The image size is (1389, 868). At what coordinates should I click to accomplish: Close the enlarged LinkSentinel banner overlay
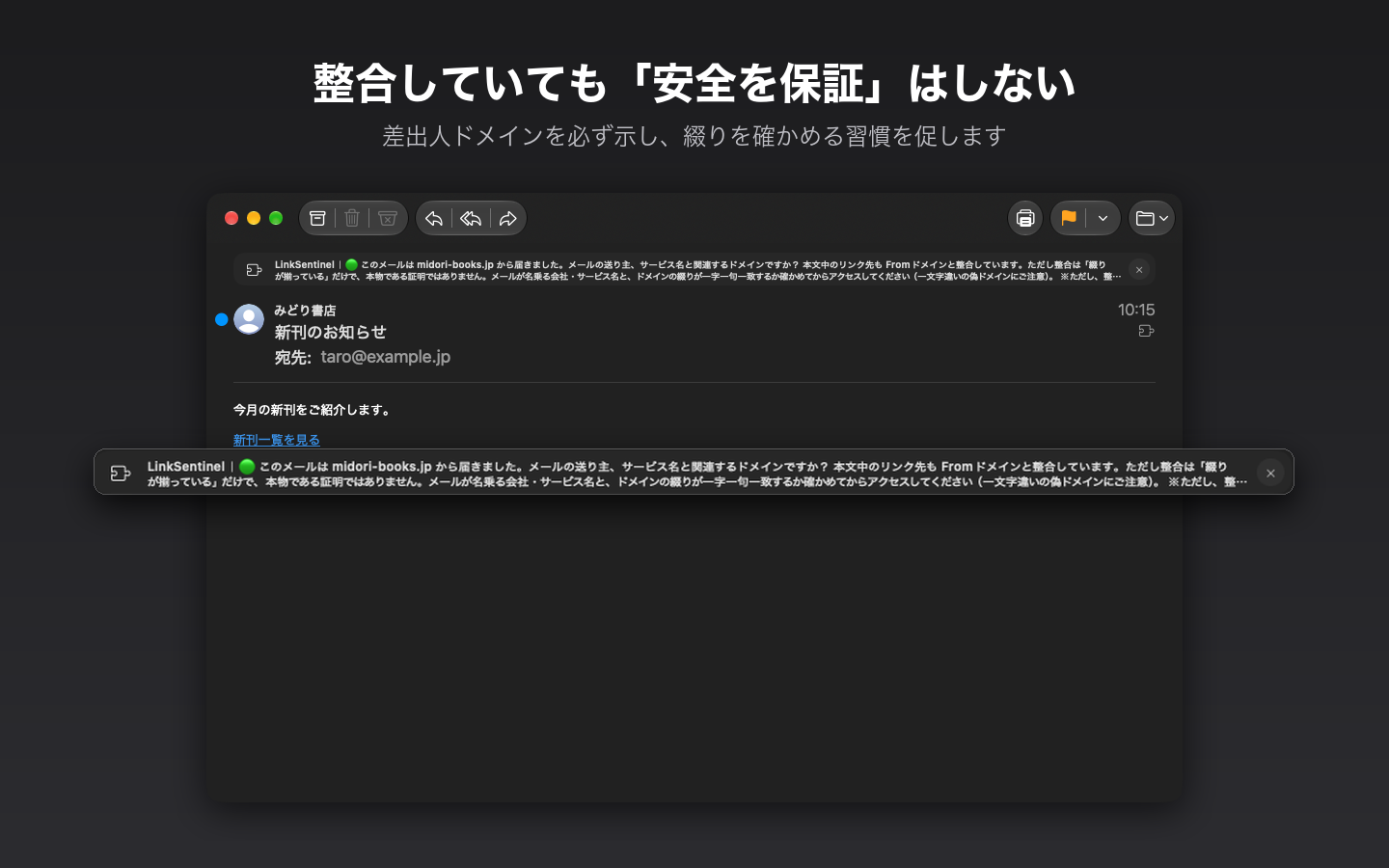point(1270,474)
